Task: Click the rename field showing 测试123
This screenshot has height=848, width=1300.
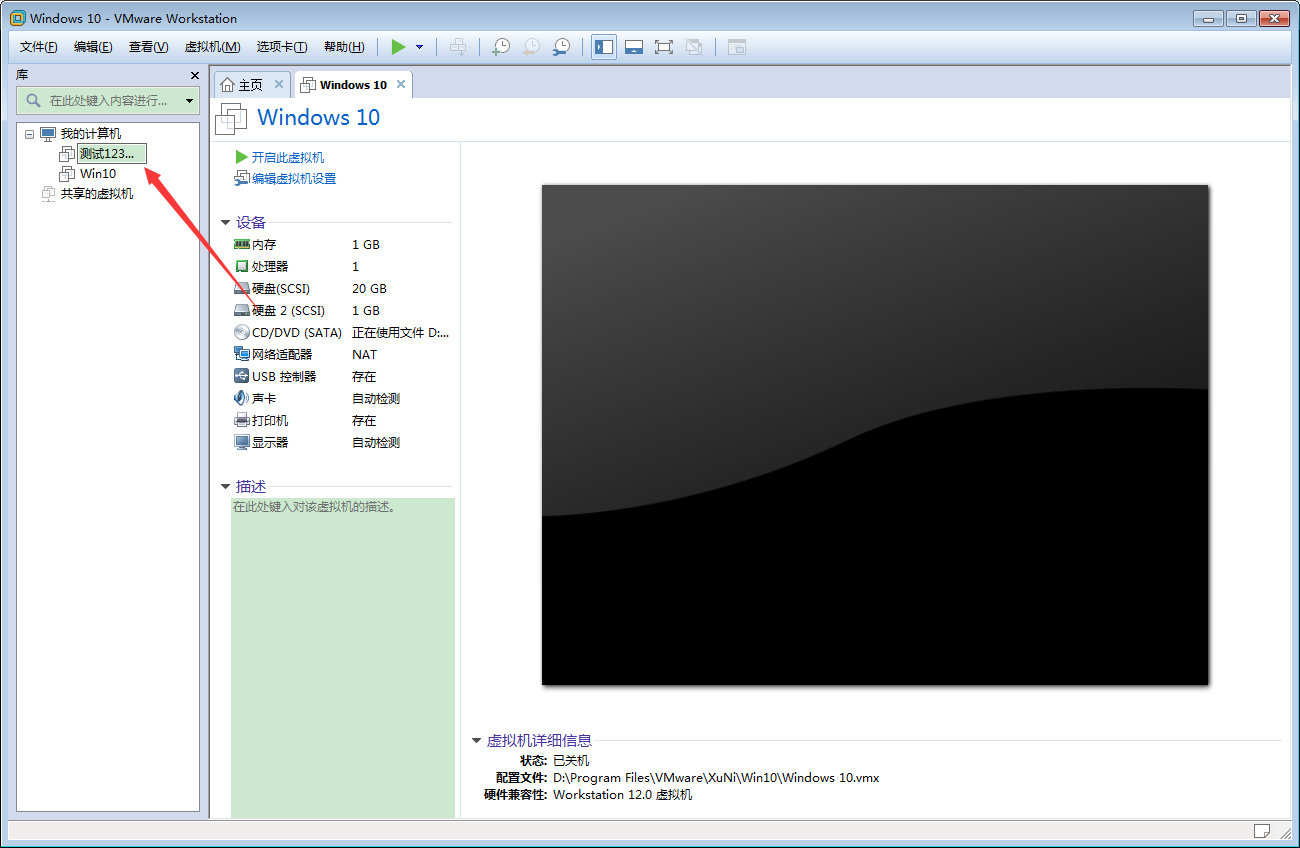Action: point(110,153)
